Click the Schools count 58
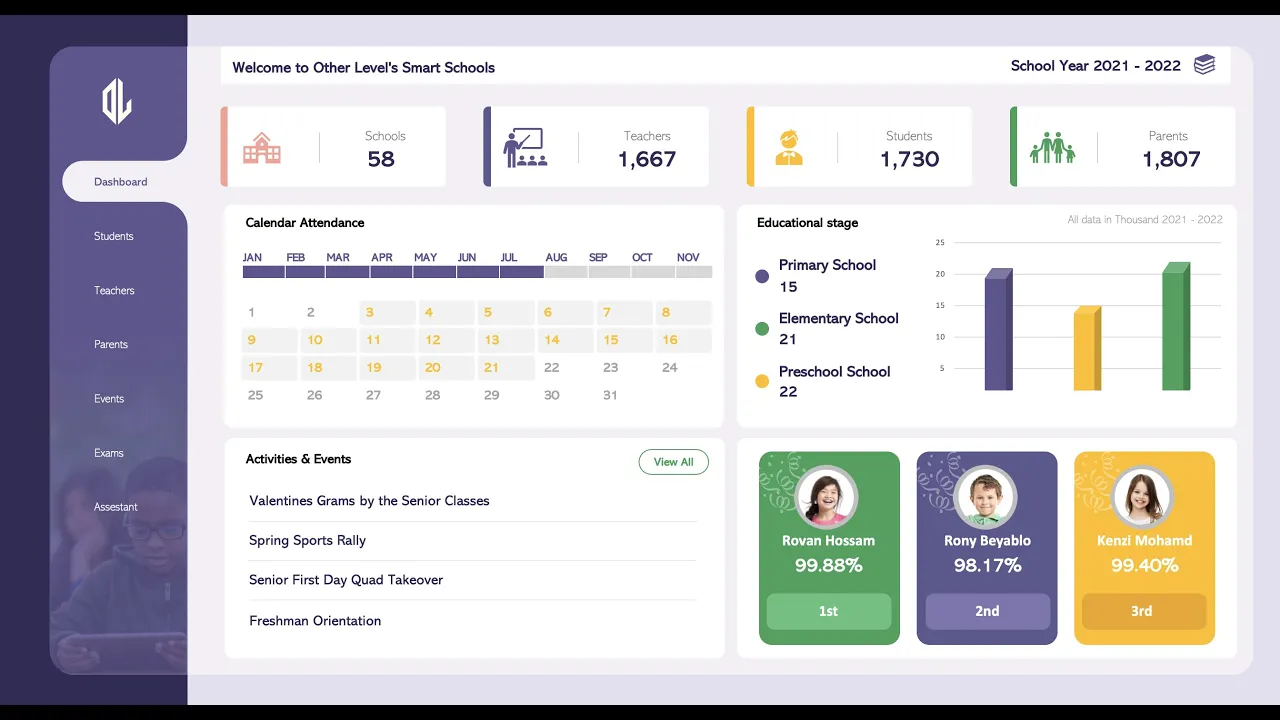This screenshot has width=1280, height=720. point(381,159)
